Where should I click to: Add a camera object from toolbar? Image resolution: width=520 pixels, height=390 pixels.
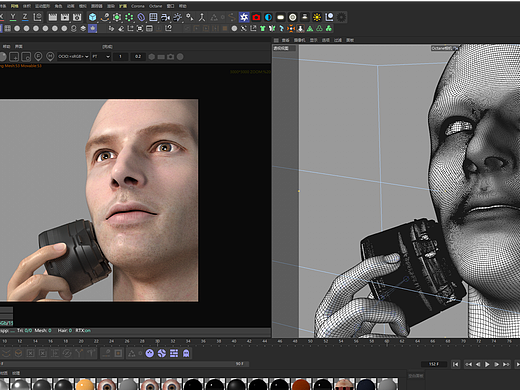point(165,17)
